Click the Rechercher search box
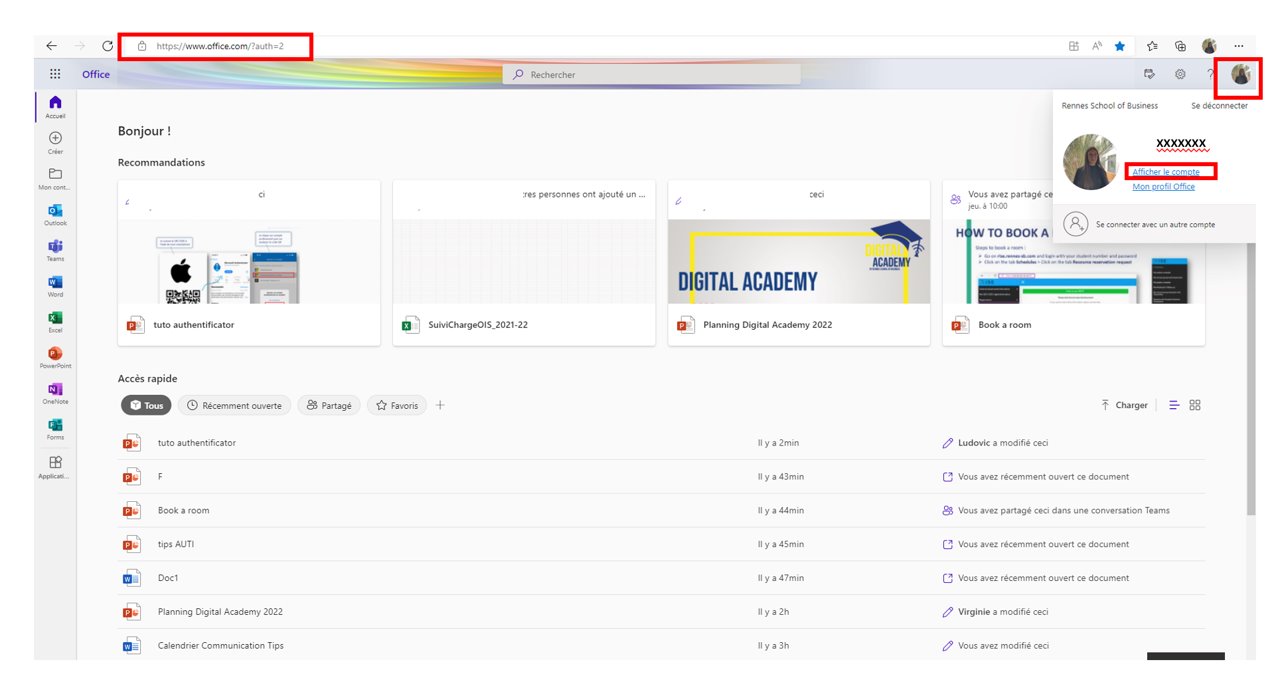1280x694 pixels. pyautogui.click(x=652, y=74)
